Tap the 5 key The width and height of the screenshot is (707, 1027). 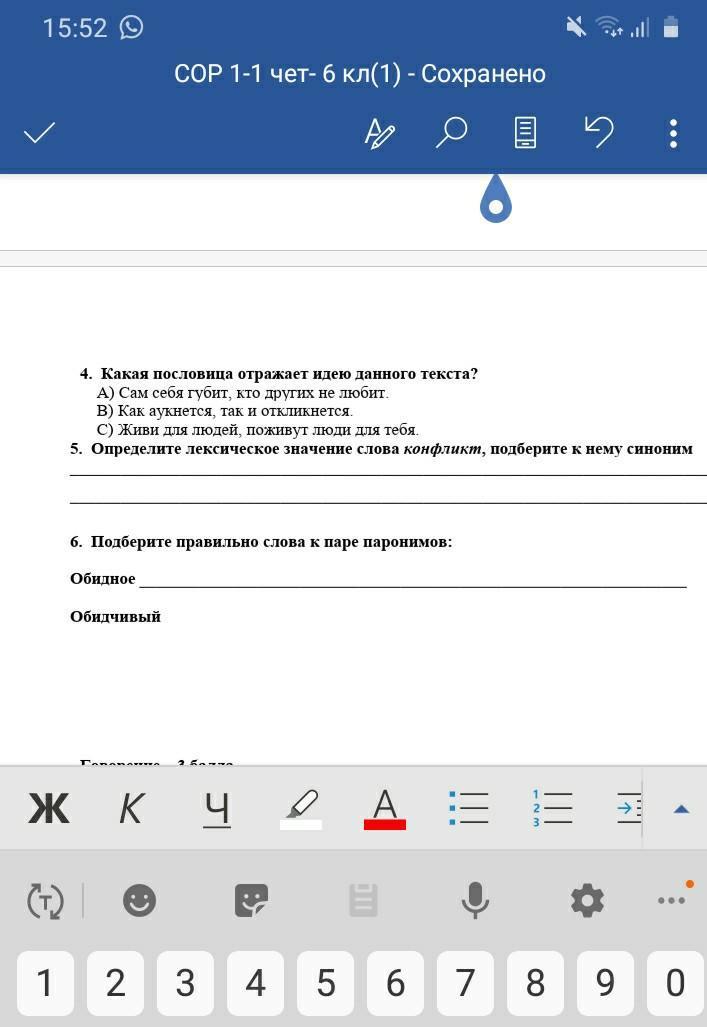326,983
